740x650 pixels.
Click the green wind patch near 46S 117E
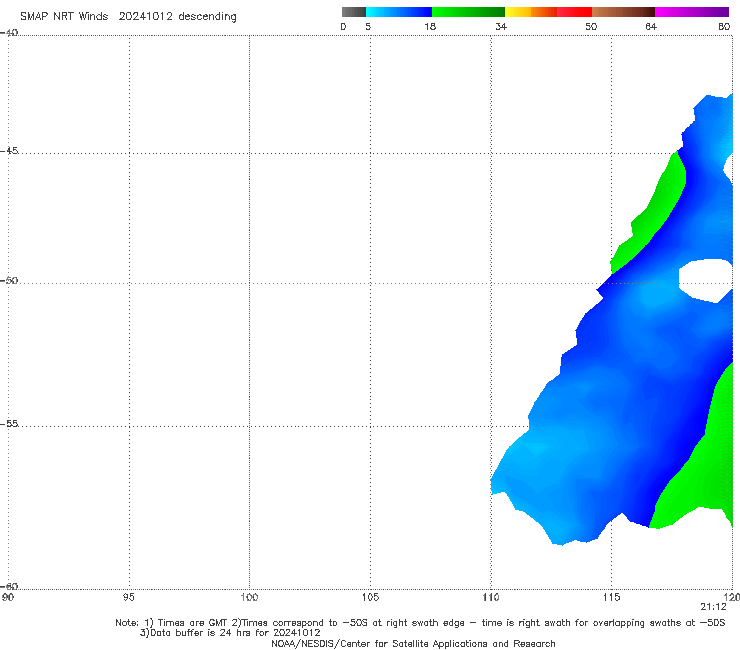[x=661, y=208]
